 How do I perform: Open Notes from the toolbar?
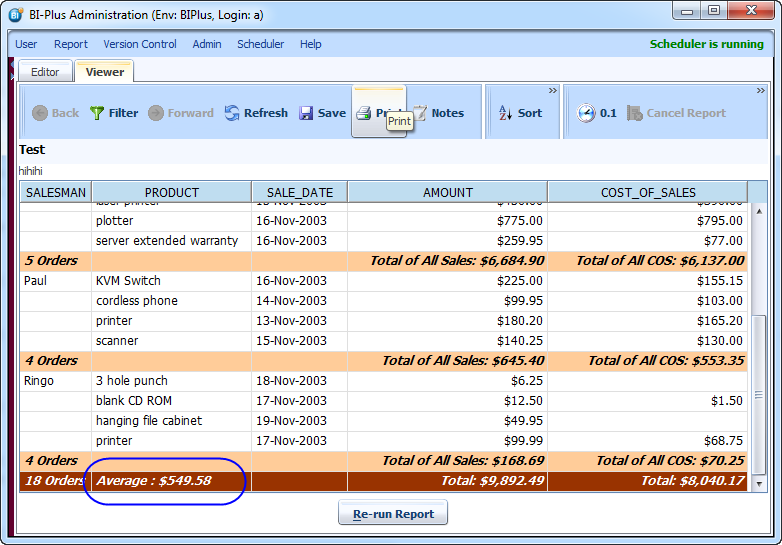click(420, 113)
